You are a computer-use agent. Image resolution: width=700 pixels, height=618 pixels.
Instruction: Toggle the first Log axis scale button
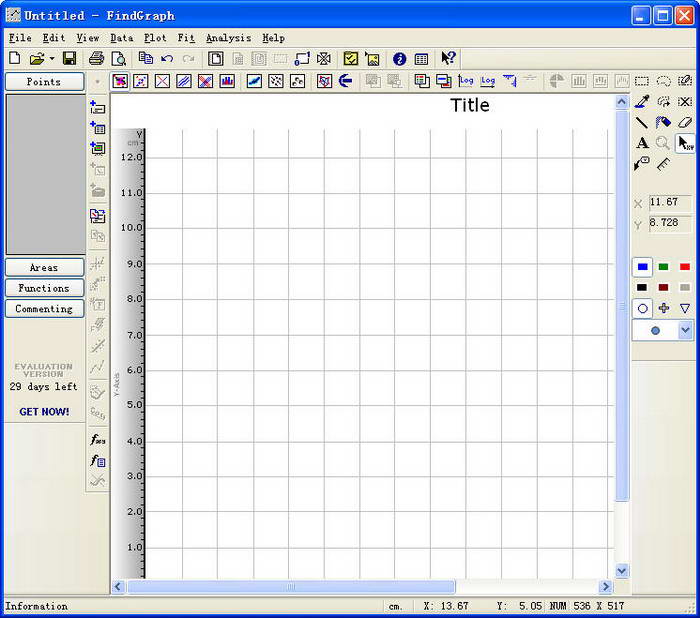466,81
